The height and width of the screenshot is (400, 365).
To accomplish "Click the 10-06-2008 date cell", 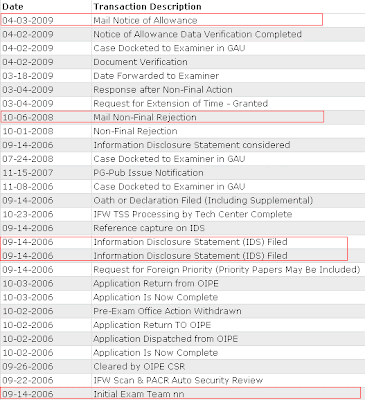I will (28, 117).
